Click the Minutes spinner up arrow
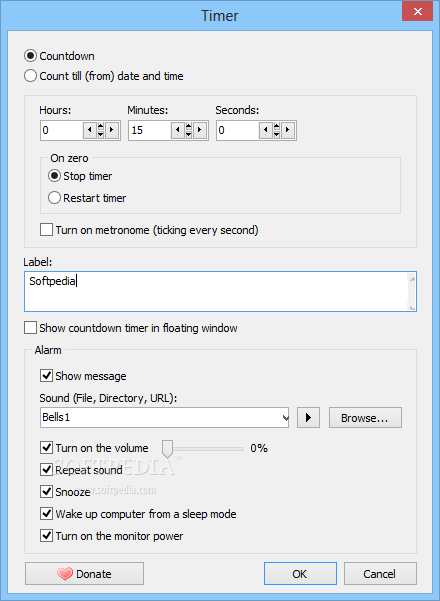Image resolution: width=440 pixels, height=601 pixels. pyautogui.click(x=189, y=126)
